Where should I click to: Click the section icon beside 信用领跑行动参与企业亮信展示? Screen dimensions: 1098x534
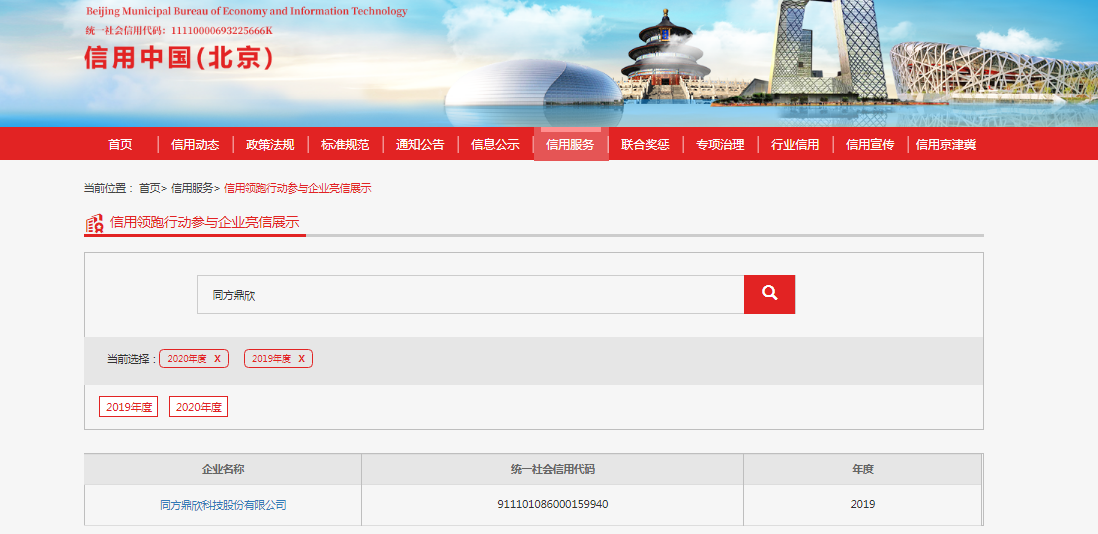click(94, 223)
